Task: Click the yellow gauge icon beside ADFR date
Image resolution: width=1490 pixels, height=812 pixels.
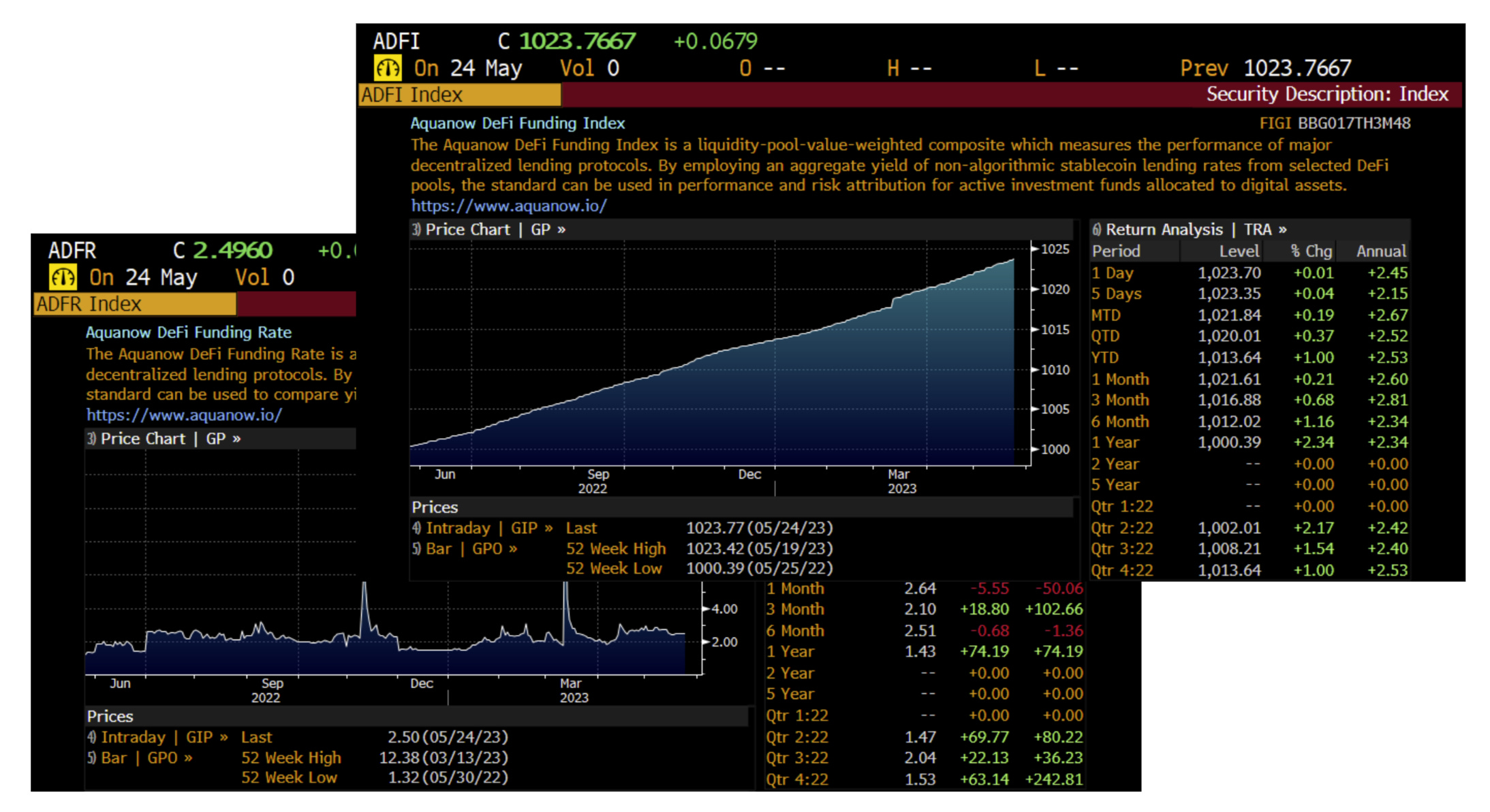Action: [x=62, y=277]
